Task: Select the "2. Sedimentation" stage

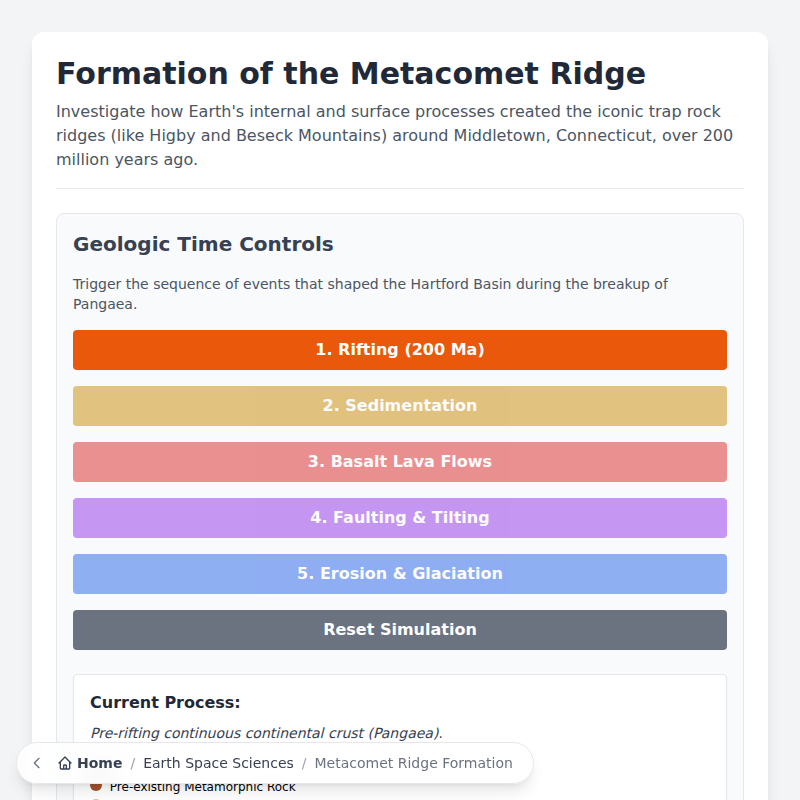Action: click(399, 406)
